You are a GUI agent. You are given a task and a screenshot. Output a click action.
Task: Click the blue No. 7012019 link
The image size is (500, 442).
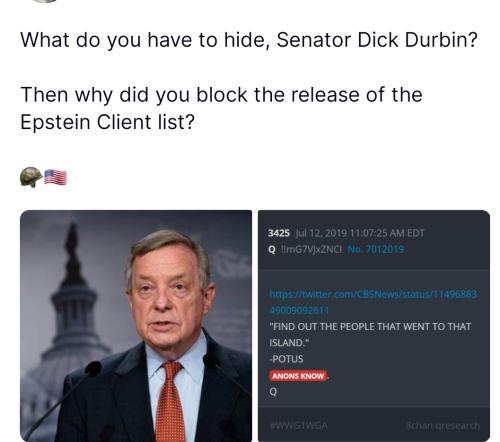coord(376,249)
